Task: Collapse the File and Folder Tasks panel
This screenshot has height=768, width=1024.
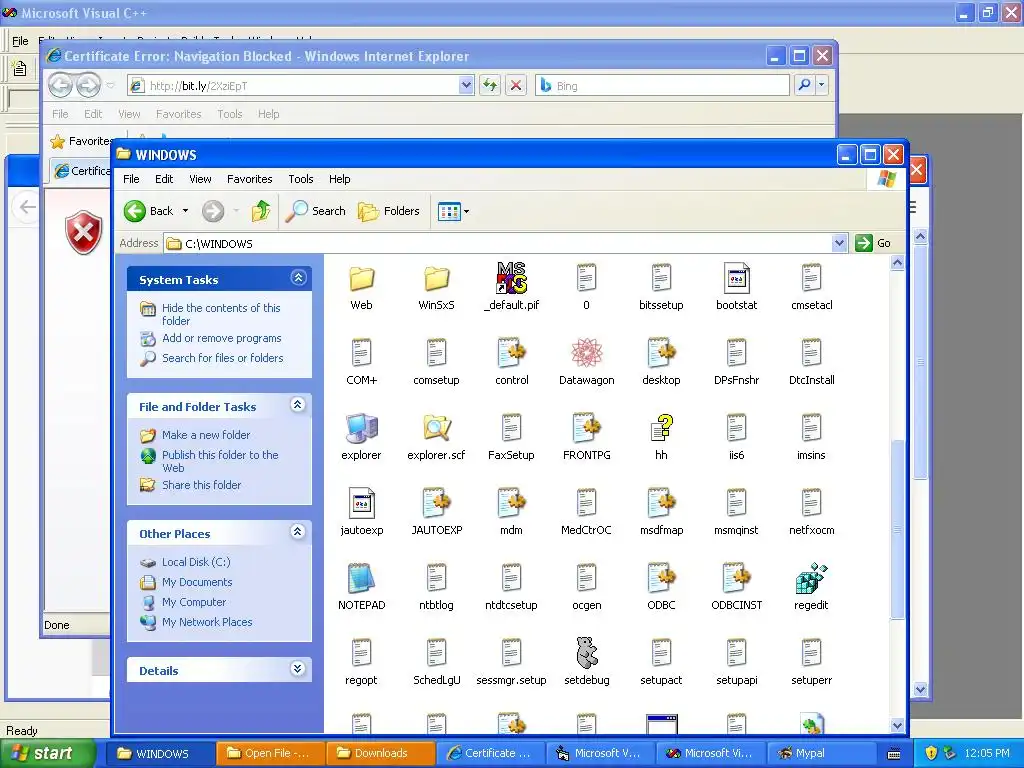Action: coord(298,405)
